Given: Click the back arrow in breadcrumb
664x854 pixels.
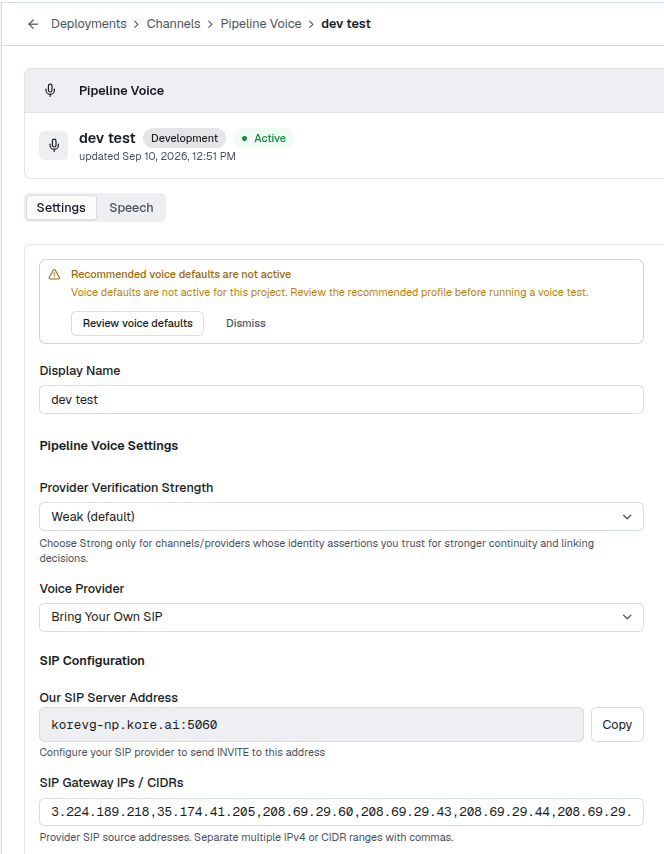Looking at the screenshot, I should click(x=33, y=24).
